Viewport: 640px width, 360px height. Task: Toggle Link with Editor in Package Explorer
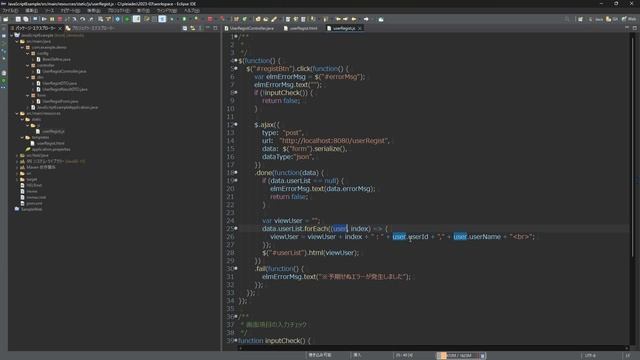point(192,28)
